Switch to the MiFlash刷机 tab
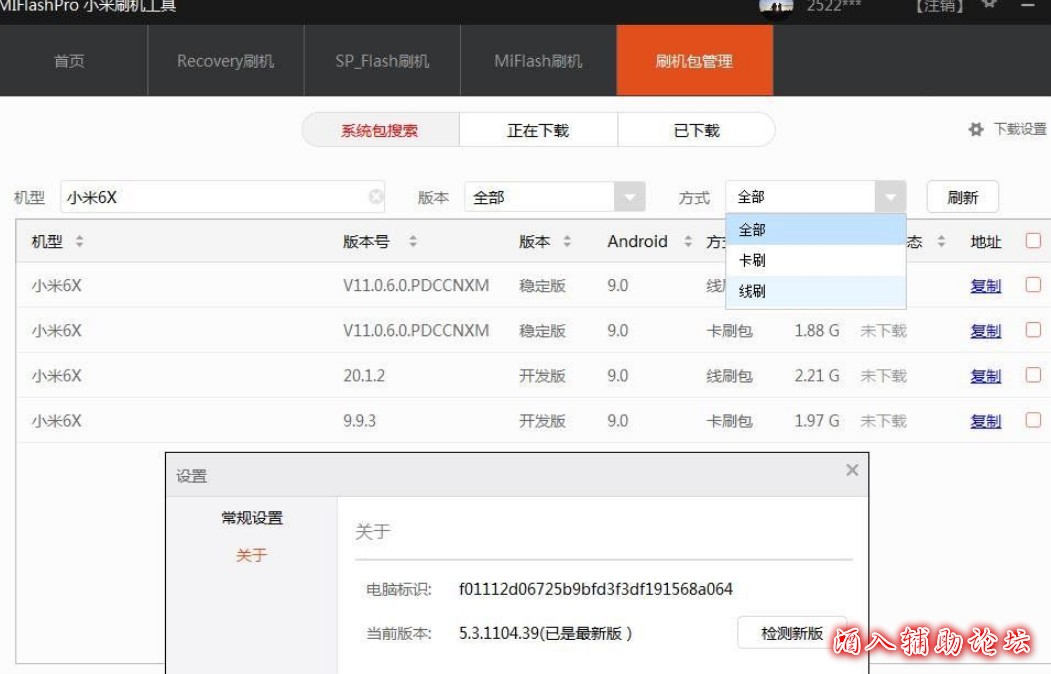Viewport: 1051px width, 674px height. pos(538,61)
